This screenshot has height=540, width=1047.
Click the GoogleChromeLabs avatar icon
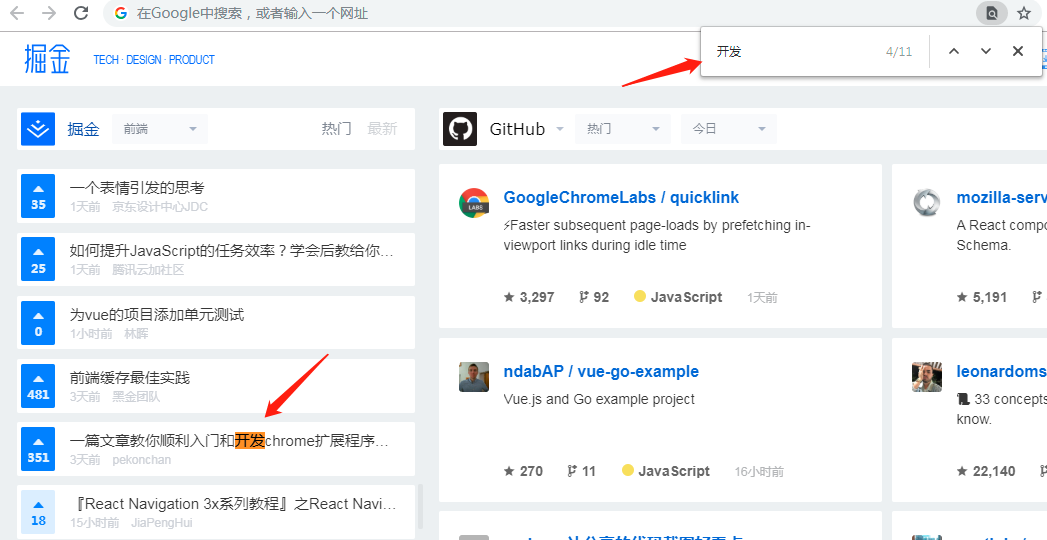pyautogui.click(x=474, y=203)
